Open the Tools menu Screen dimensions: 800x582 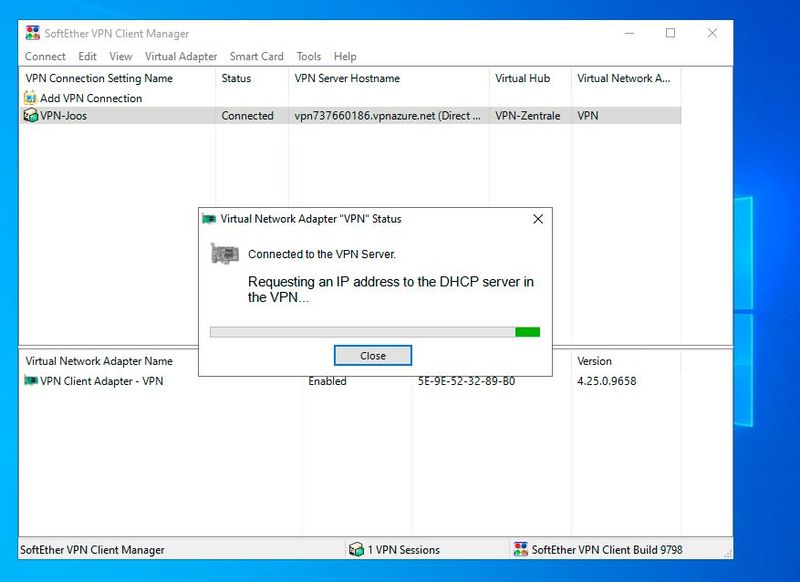pos(309,56)
